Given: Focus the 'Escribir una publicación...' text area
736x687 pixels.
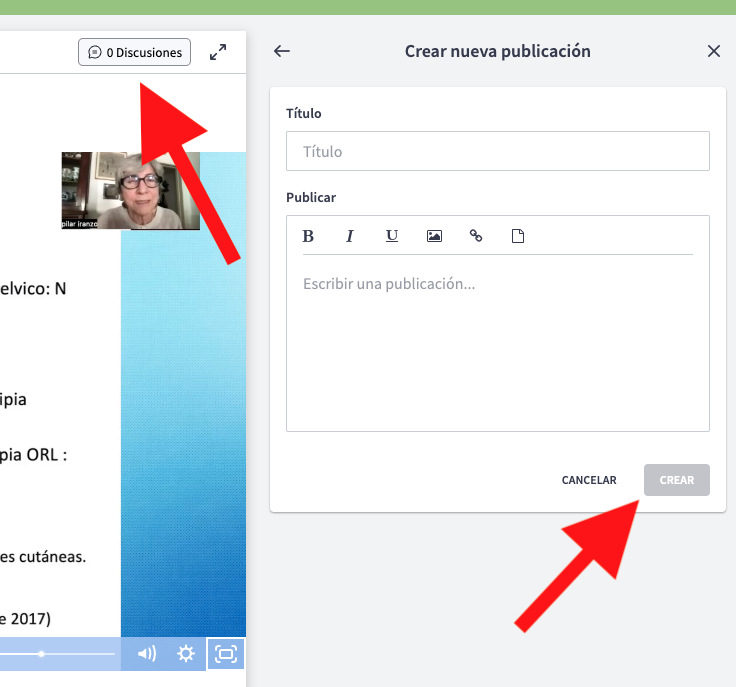Looking at the screenshot, I should 497,340.
